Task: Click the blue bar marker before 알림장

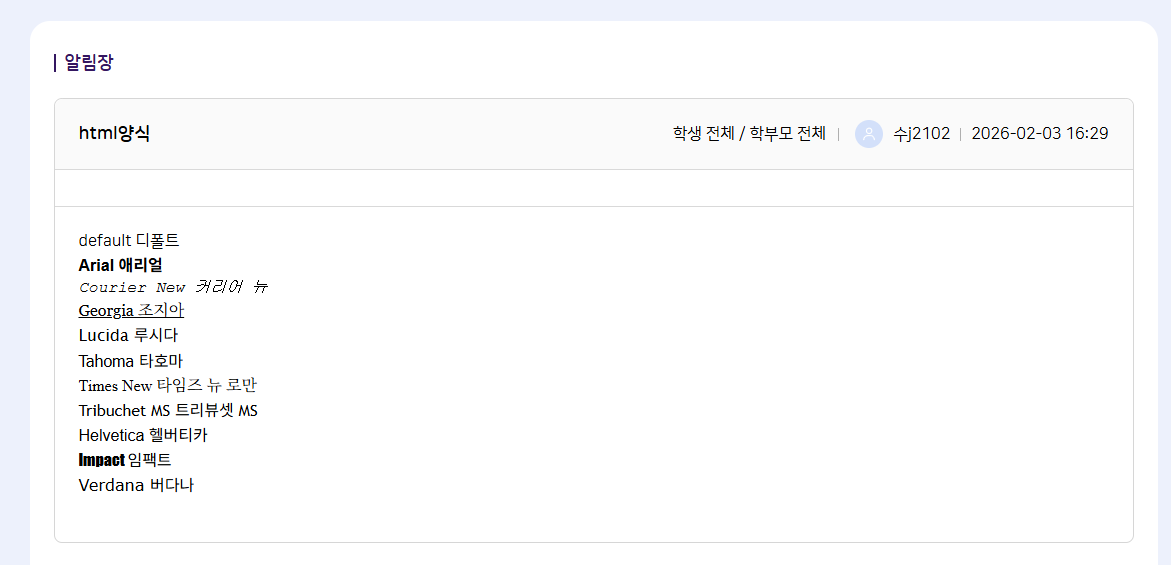Action: [55, 63]
